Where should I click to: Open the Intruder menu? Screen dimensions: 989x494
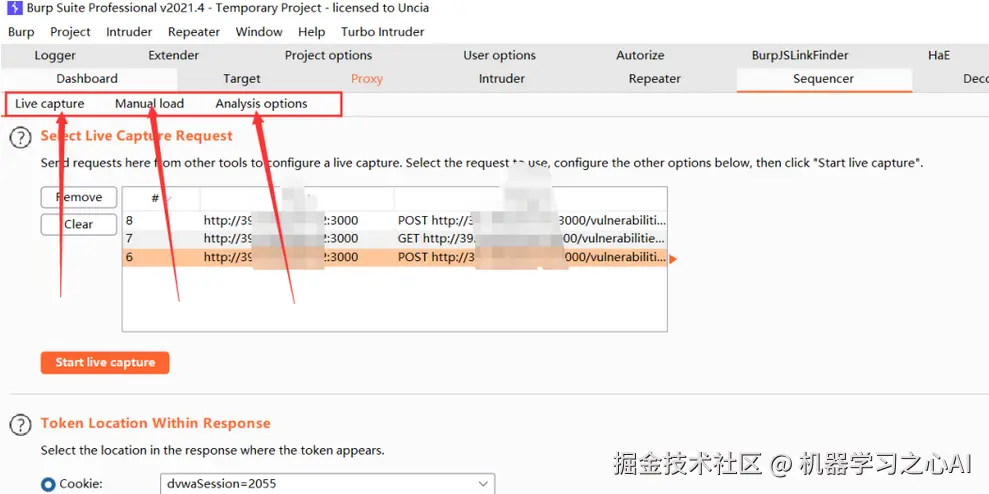coord(129,32)
